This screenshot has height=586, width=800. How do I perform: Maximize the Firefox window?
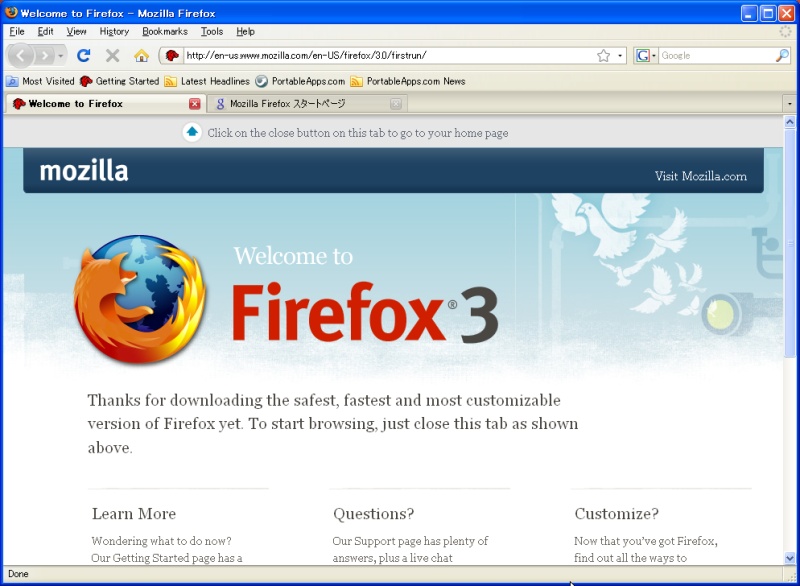[768, 13]
